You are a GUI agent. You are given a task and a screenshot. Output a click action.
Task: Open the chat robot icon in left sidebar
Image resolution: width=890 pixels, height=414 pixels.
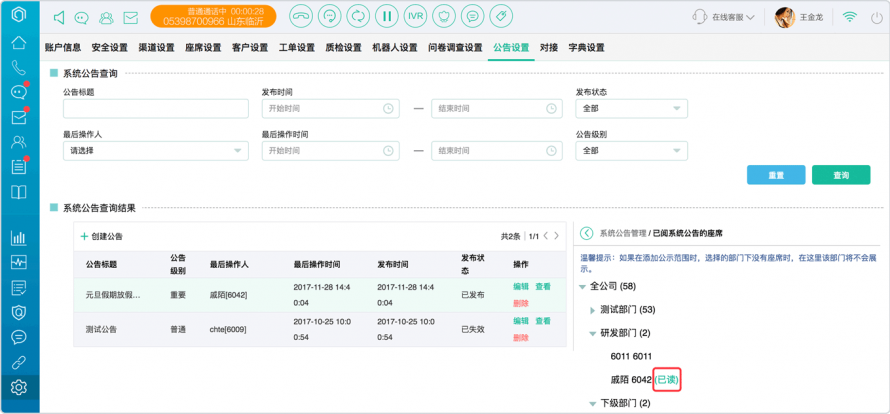pyautogui.click(x=19, y=92)
